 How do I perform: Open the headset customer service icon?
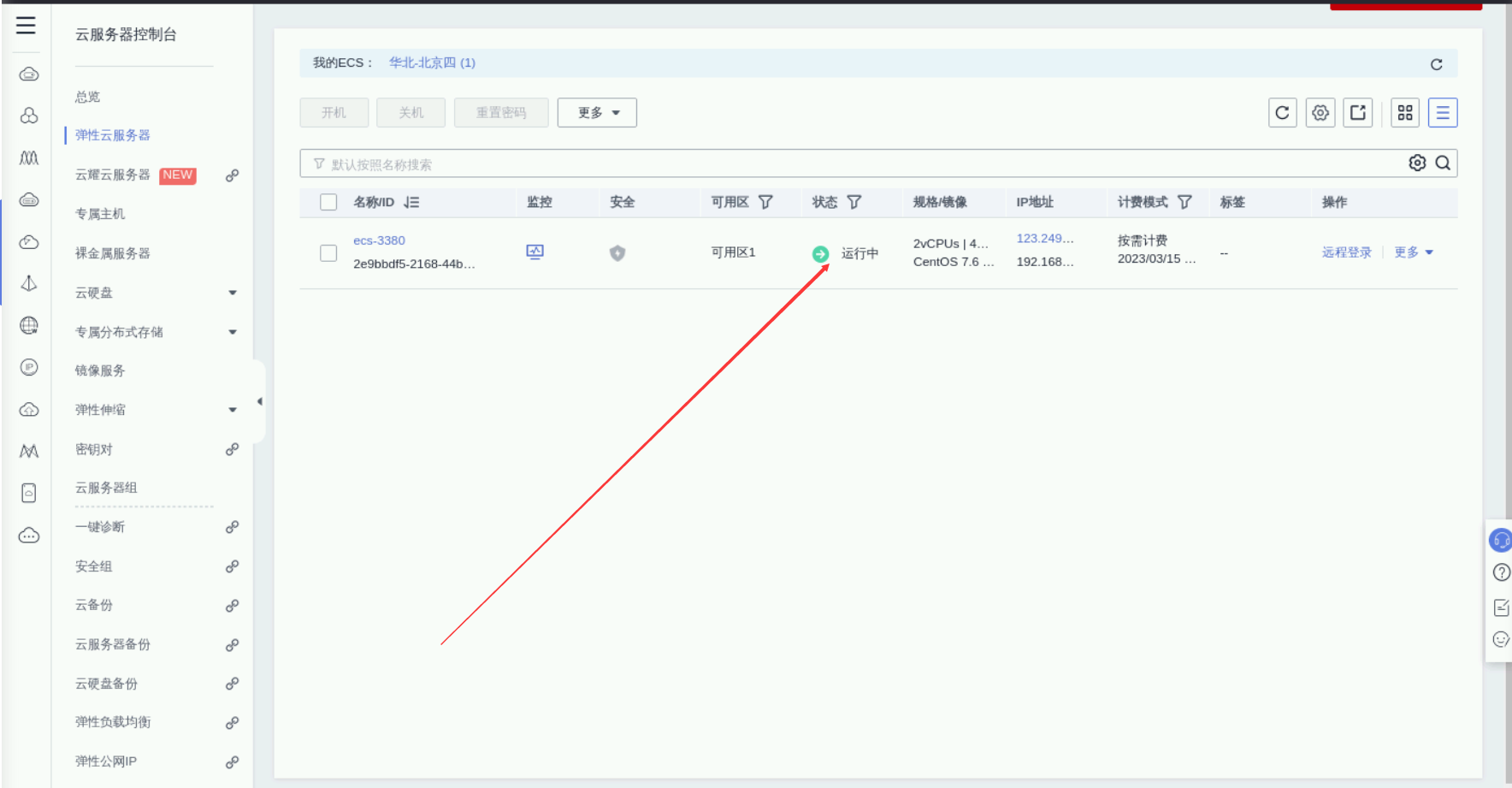tap(1501, 540)
